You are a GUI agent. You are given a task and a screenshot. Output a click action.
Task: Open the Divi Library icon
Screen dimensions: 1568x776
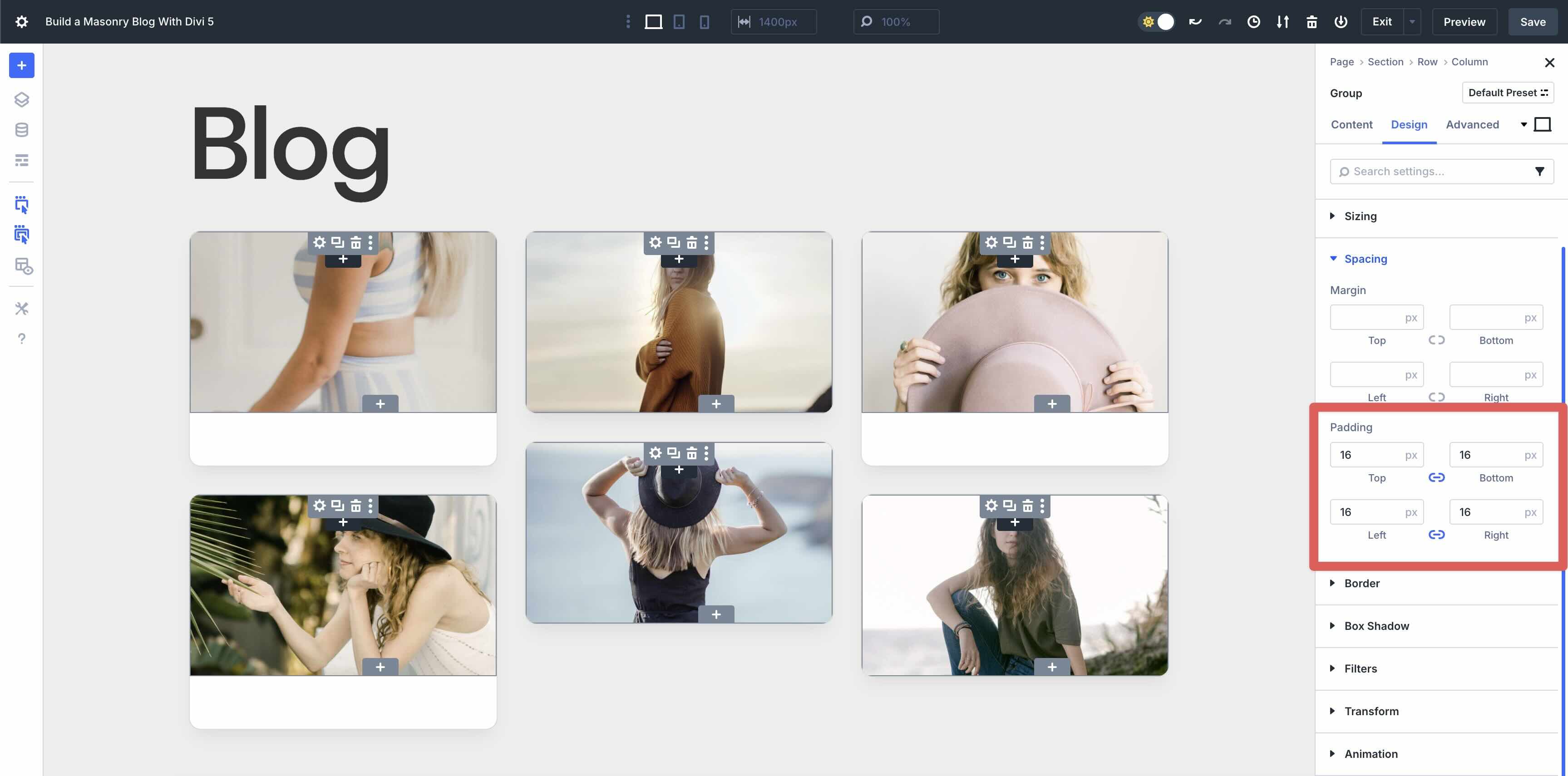point(21,129)
